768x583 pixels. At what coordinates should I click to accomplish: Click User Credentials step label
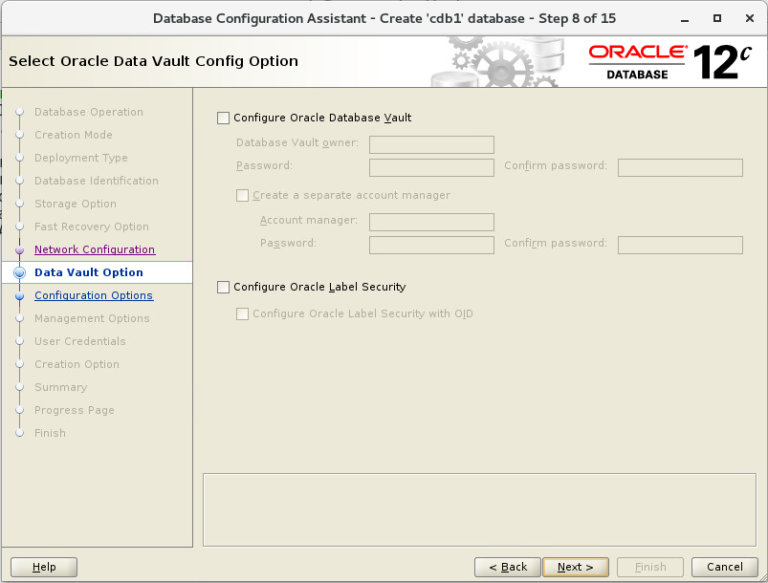80,341
